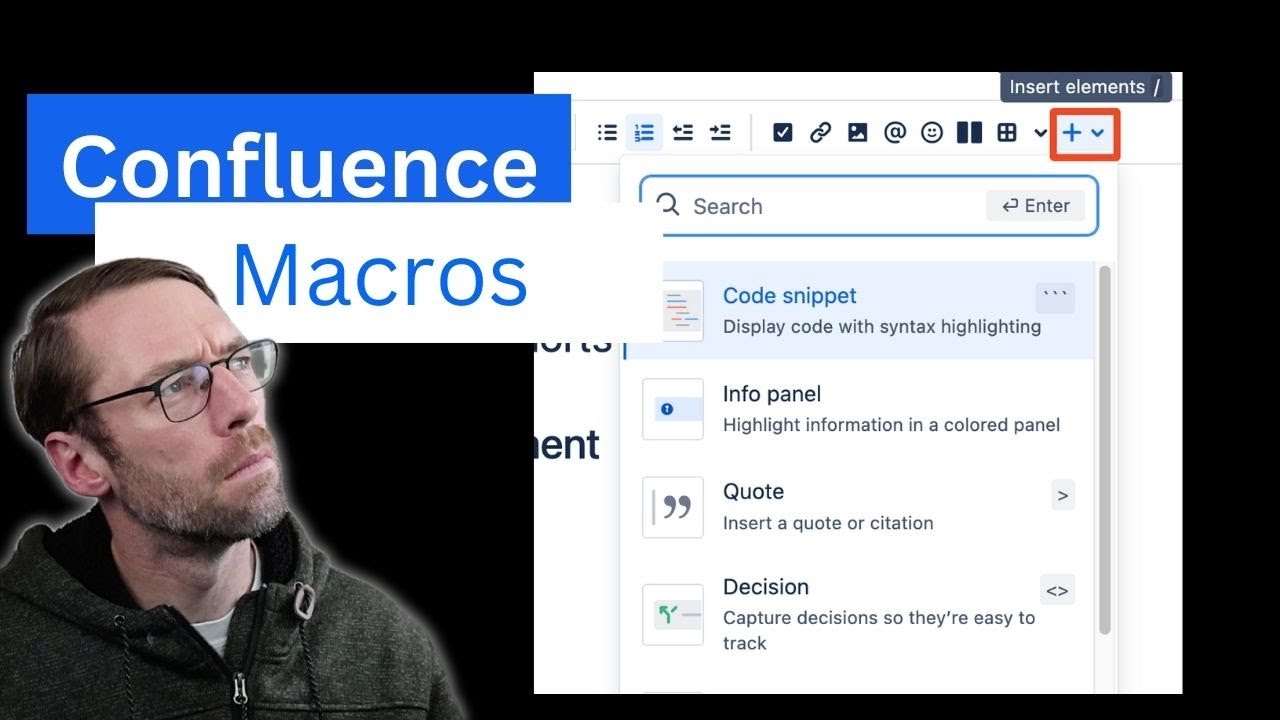The width and height of the screenshot is (1280, 720).
Task: Click the Quote marks thumbnail icon
Action: pos(673,507)
